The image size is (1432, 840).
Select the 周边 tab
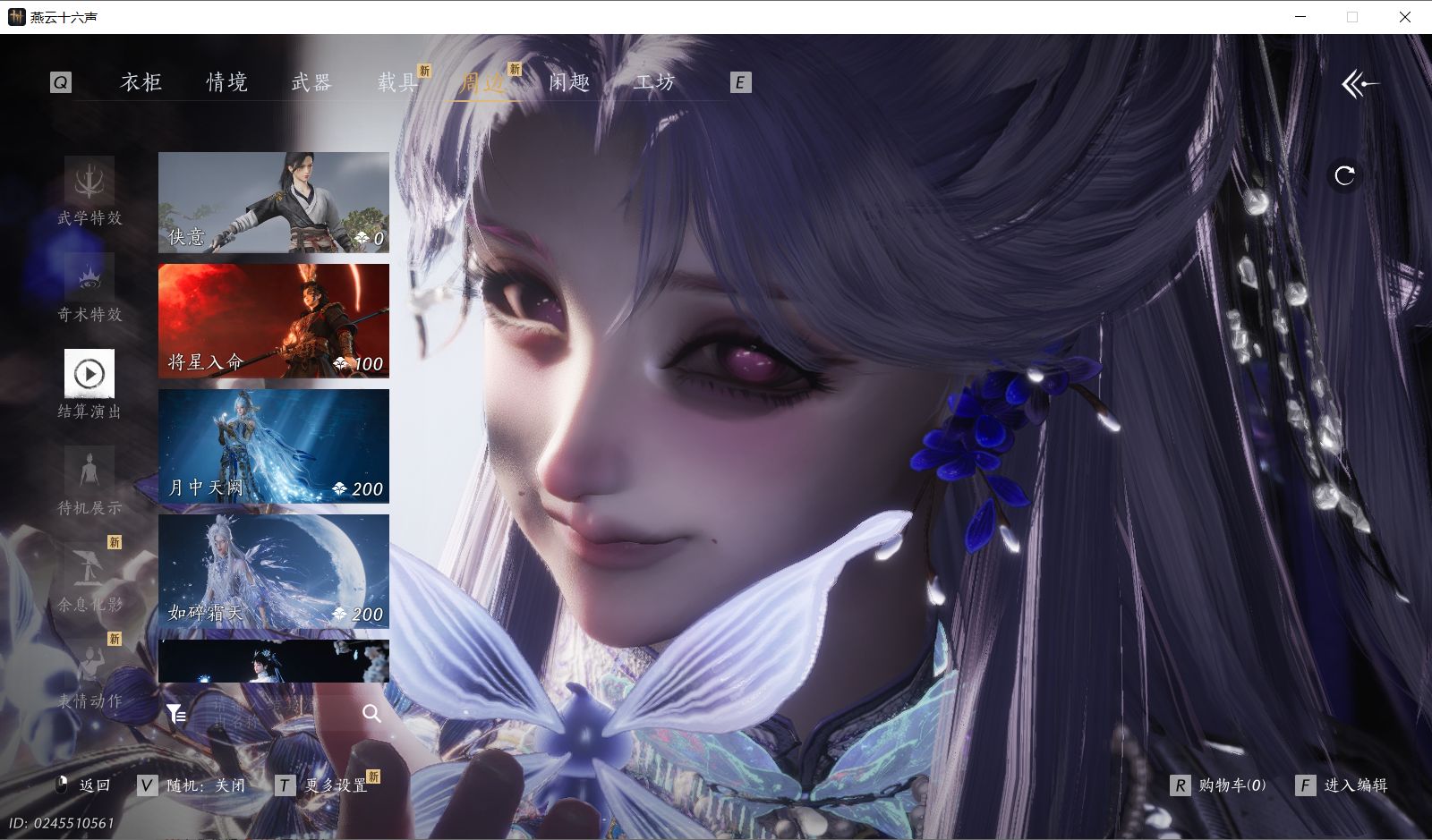[483, 82]
